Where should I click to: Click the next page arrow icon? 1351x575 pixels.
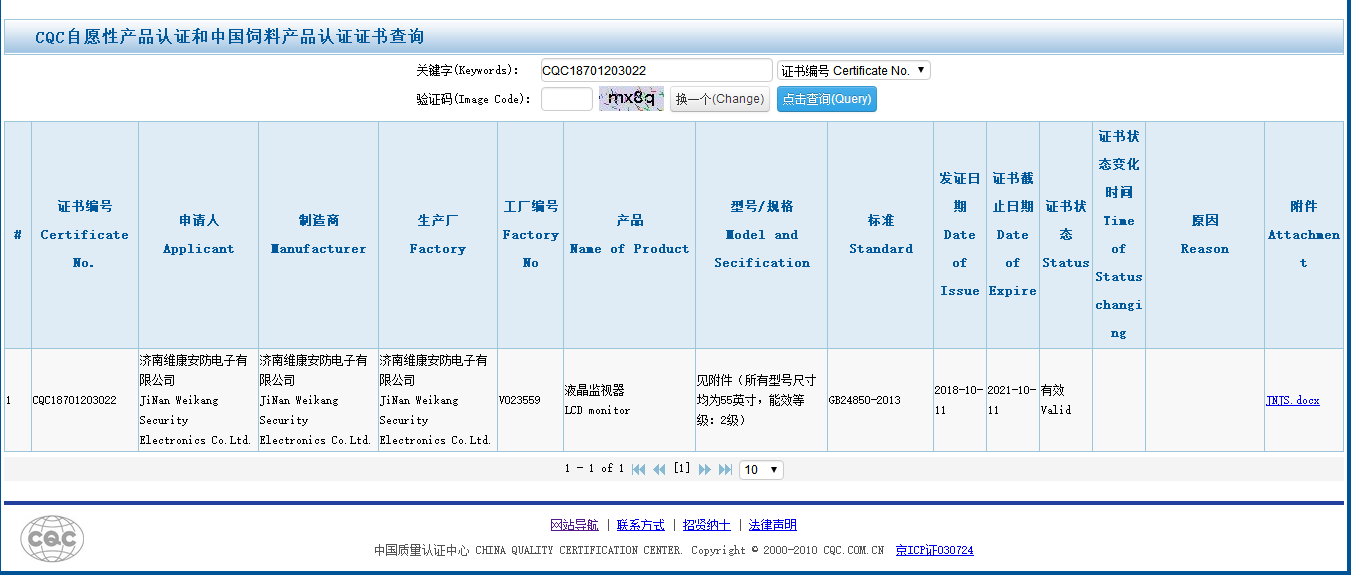pyautogui.click(x=704, y=469)
